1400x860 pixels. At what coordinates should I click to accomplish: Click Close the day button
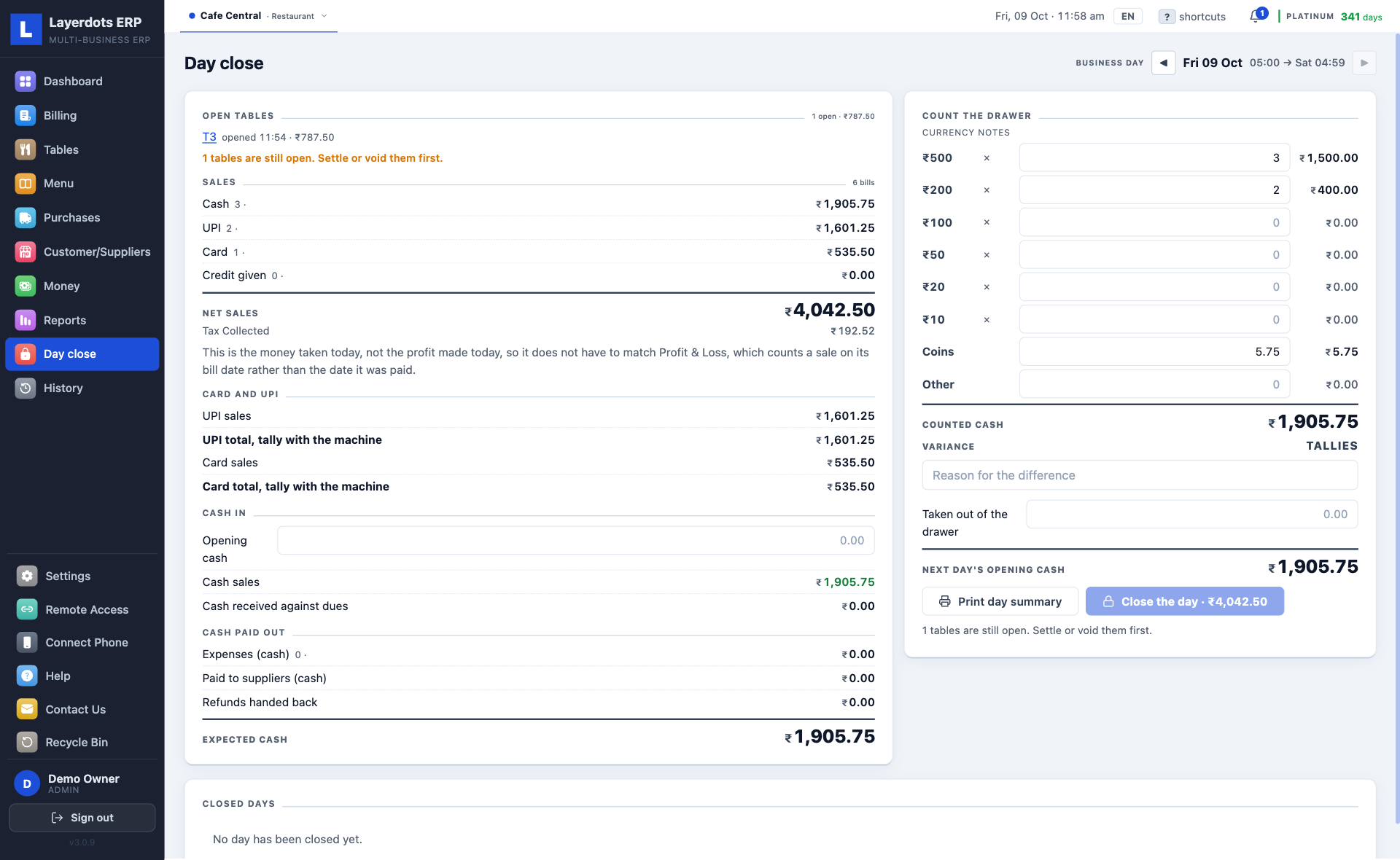pyautogui.click(x=1184, y=601)
